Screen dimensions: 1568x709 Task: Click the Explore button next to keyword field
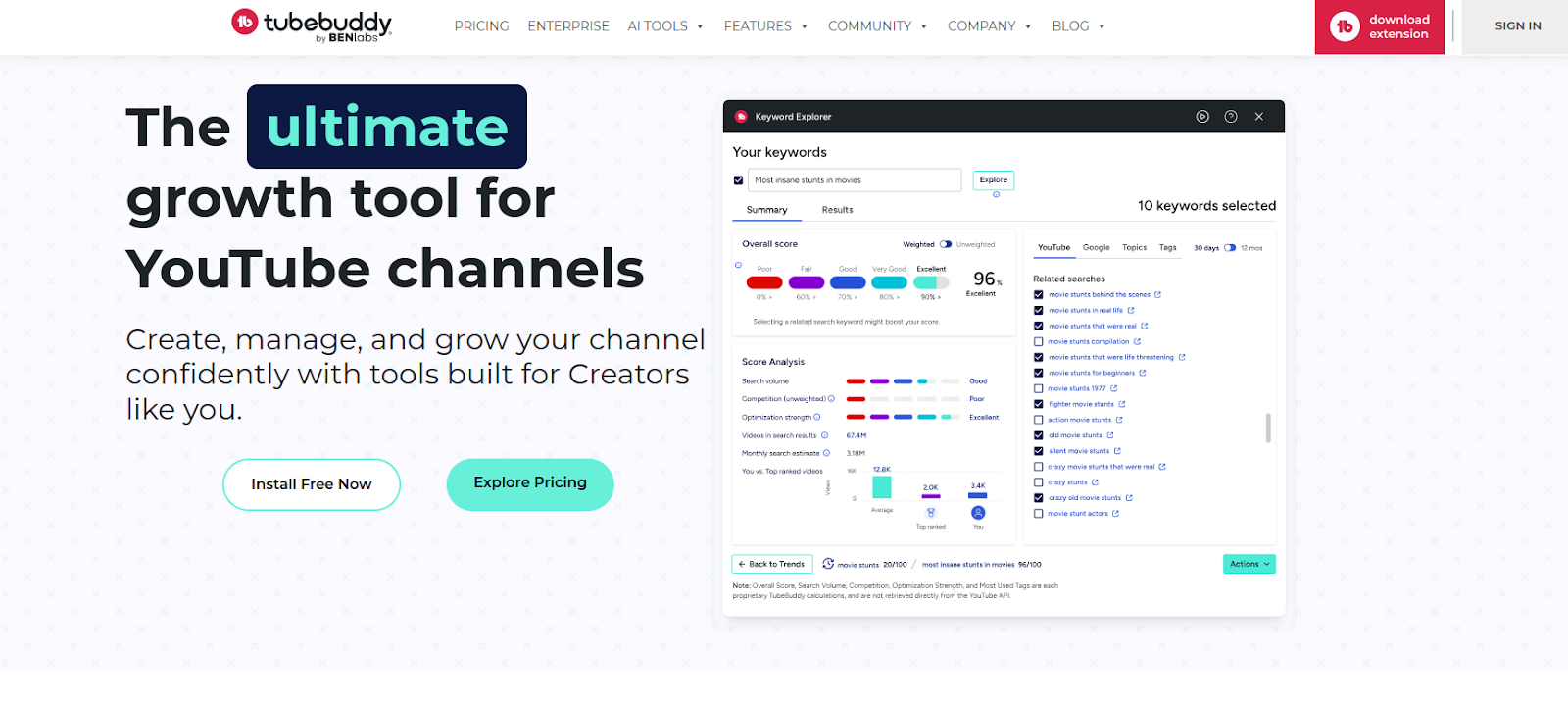[993, 179]
